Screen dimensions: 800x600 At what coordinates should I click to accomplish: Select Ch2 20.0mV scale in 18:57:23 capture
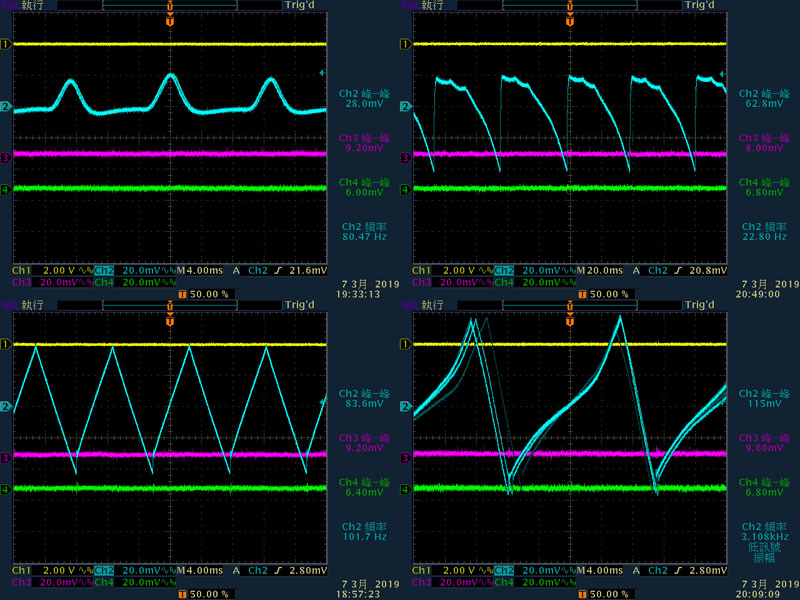[x=135, y=570]
